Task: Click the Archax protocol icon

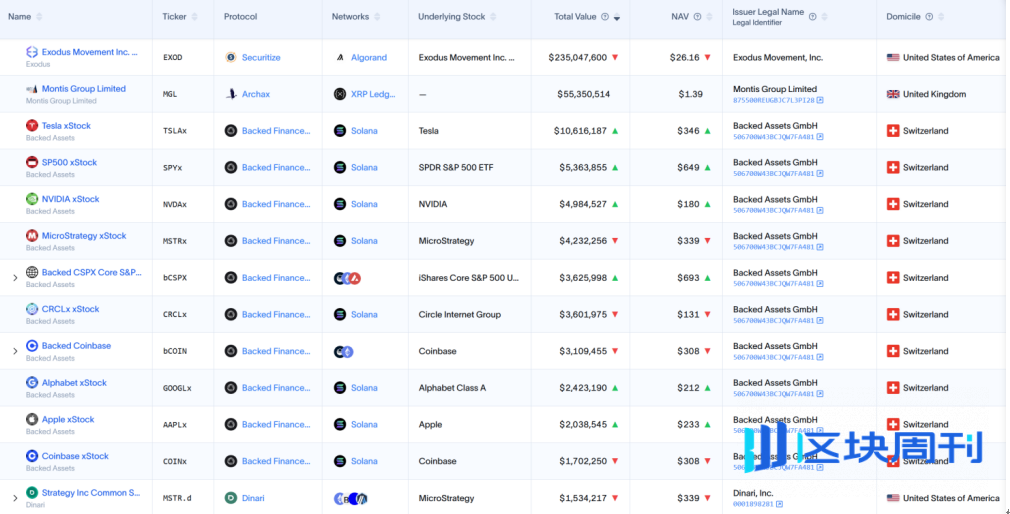Action: tap(231, 94)
